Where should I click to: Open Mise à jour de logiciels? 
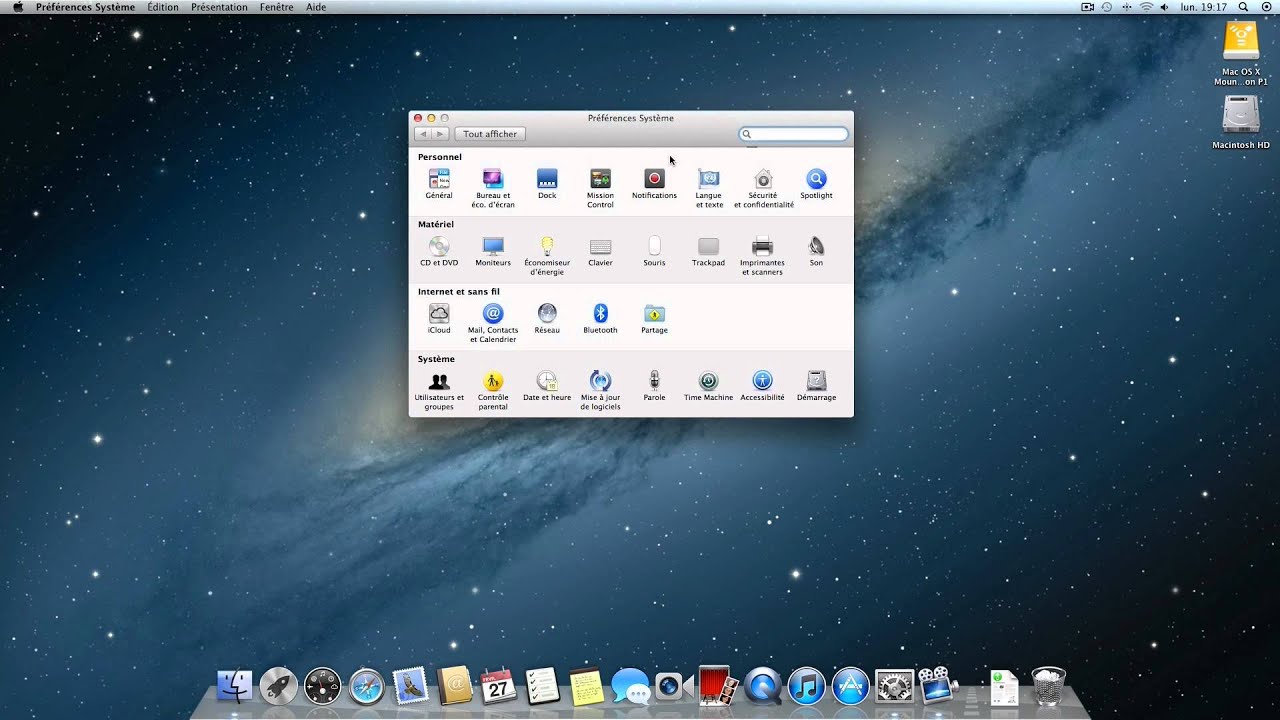[600, 390]
